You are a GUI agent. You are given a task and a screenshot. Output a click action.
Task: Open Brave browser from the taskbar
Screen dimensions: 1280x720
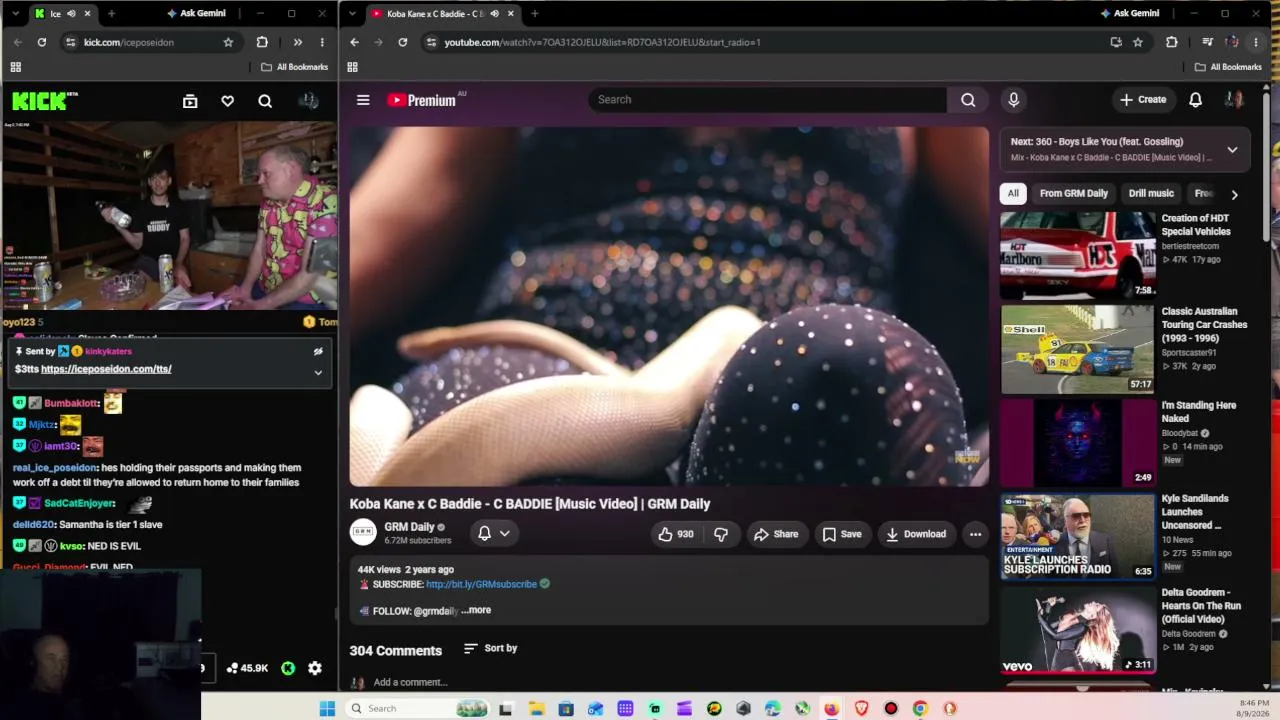861,708
